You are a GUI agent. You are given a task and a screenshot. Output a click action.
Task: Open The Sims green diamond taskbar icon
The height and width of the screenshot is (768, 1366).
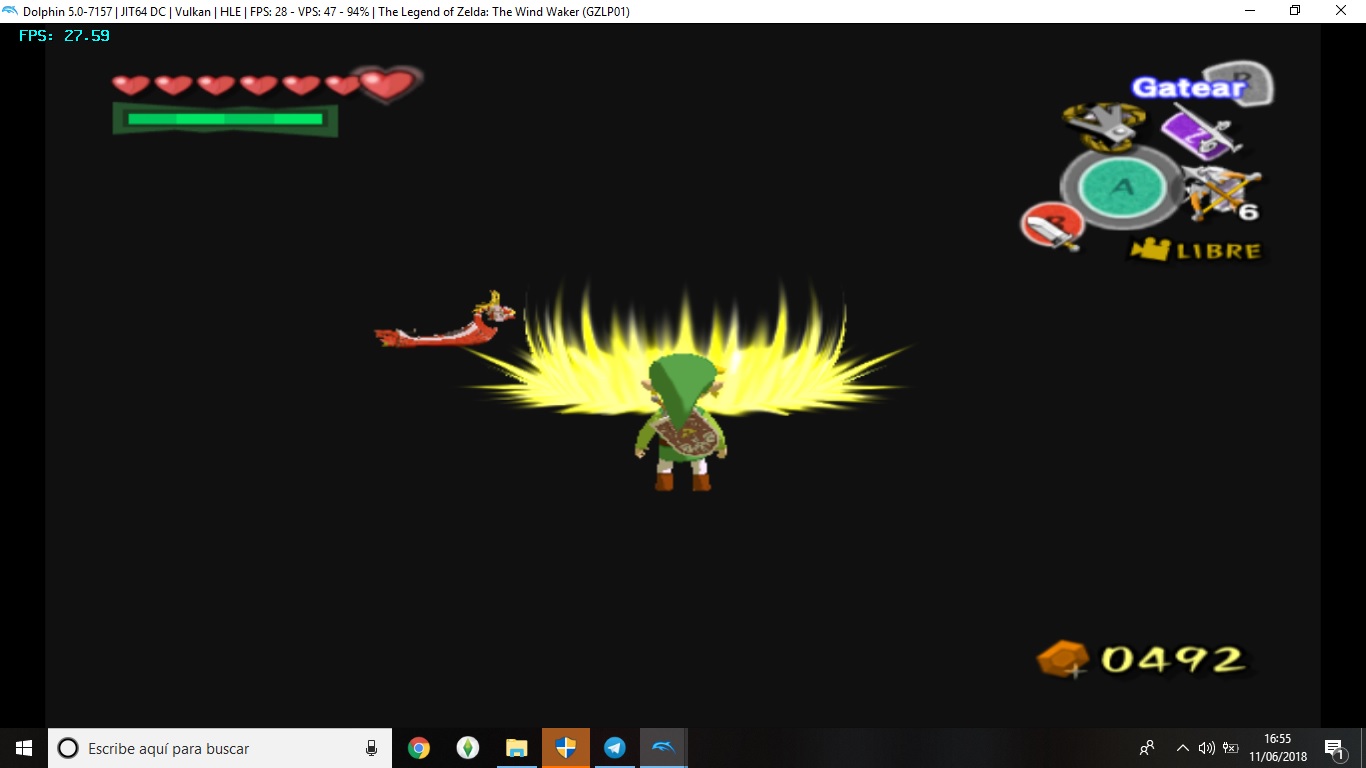[x=468, y=748]
